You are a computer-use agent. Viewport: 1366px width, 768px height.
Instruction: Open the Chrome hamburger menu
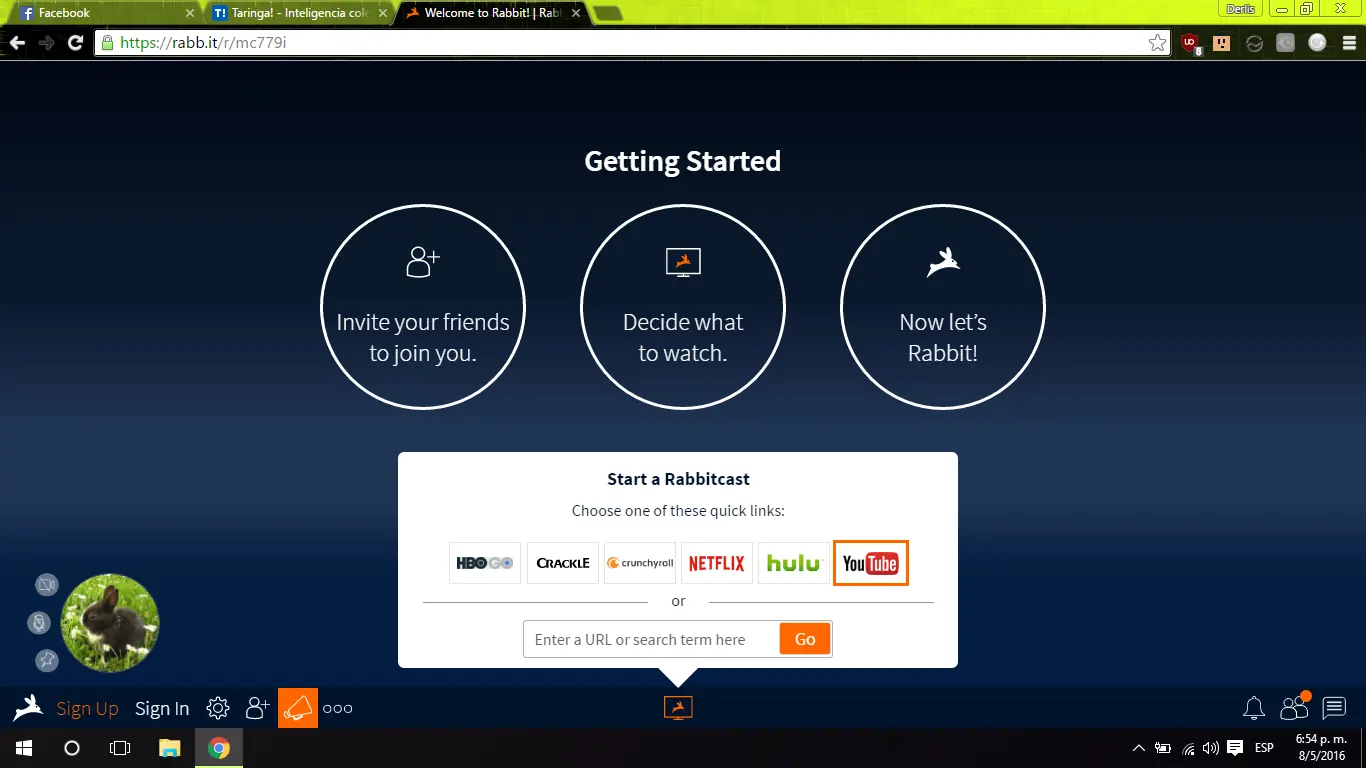pyautogui.click(x=1348, y=43)
